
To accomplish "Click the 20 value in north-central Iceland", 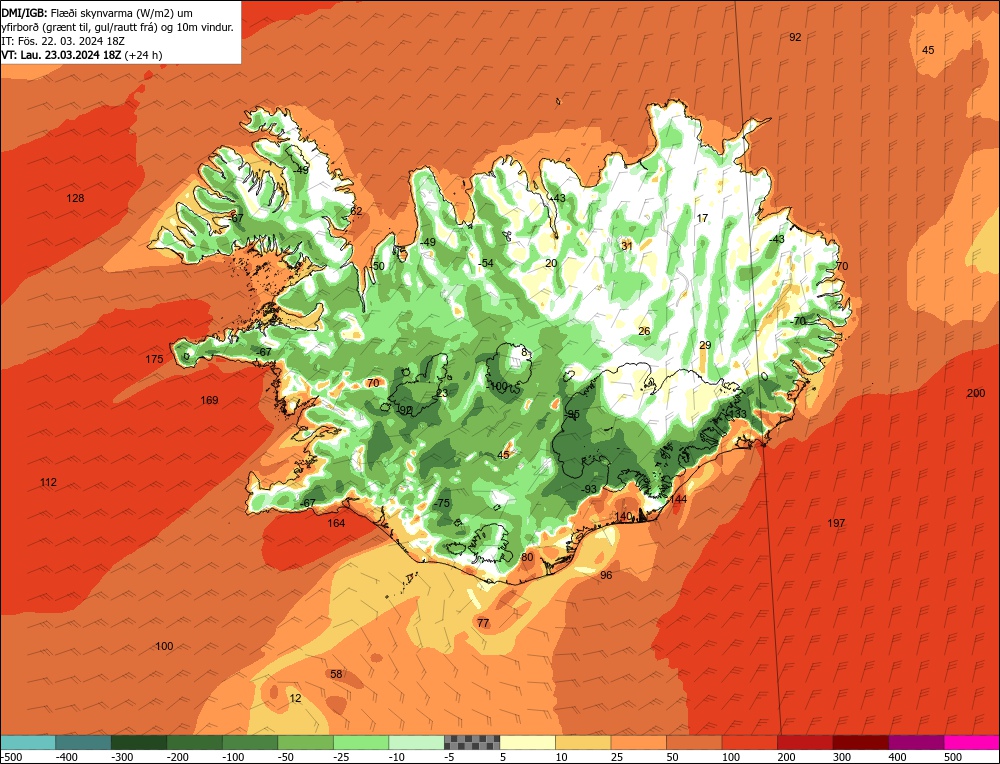I will coord(551,263).
